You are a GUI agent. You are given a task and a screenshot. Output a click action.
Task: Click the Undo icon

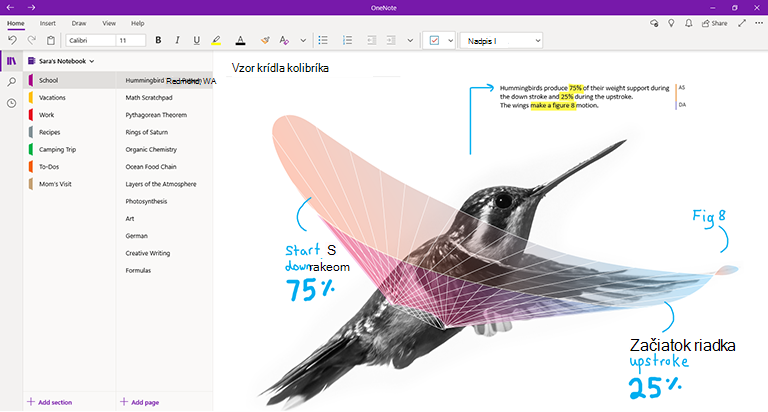click(12, 40)
